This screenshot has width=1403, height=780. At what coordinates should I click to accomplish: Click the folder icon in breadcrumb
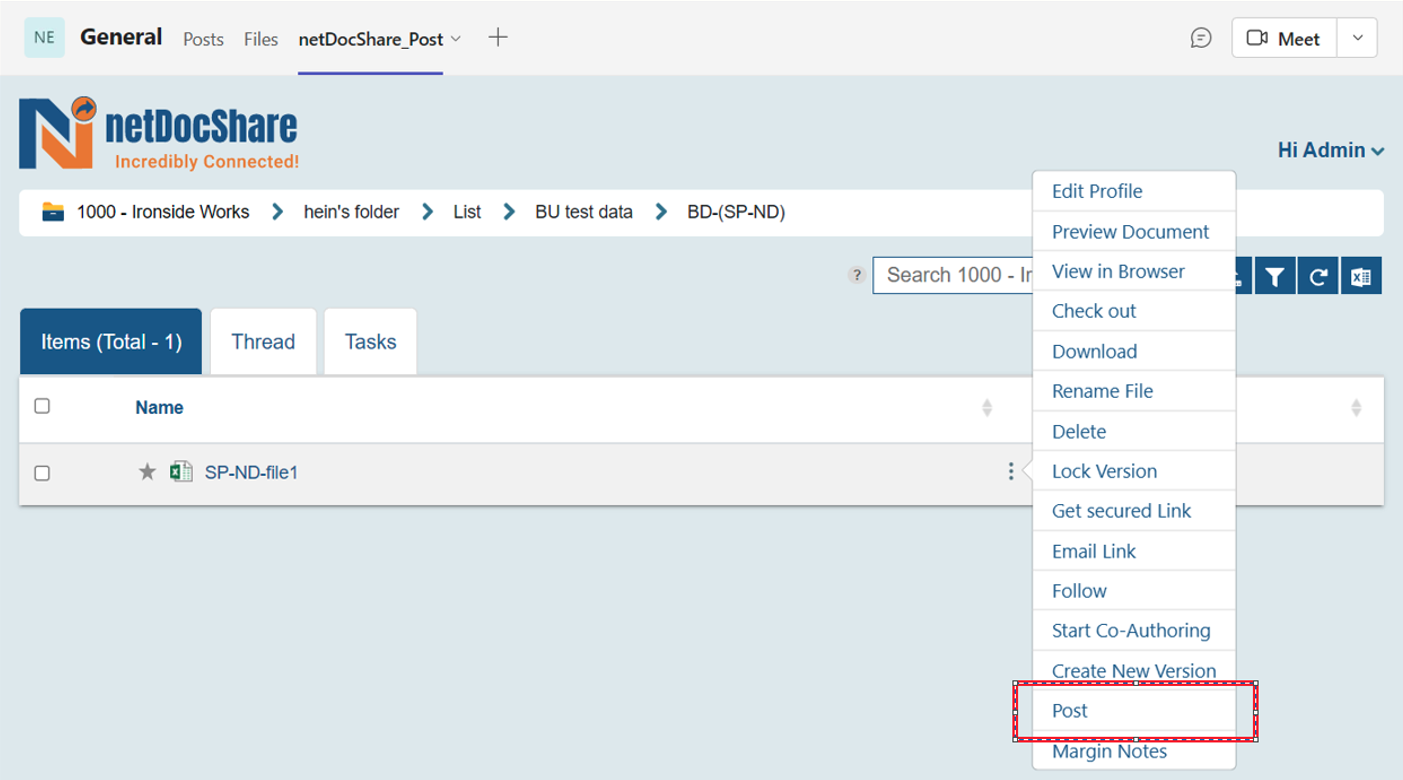point(53,212)
